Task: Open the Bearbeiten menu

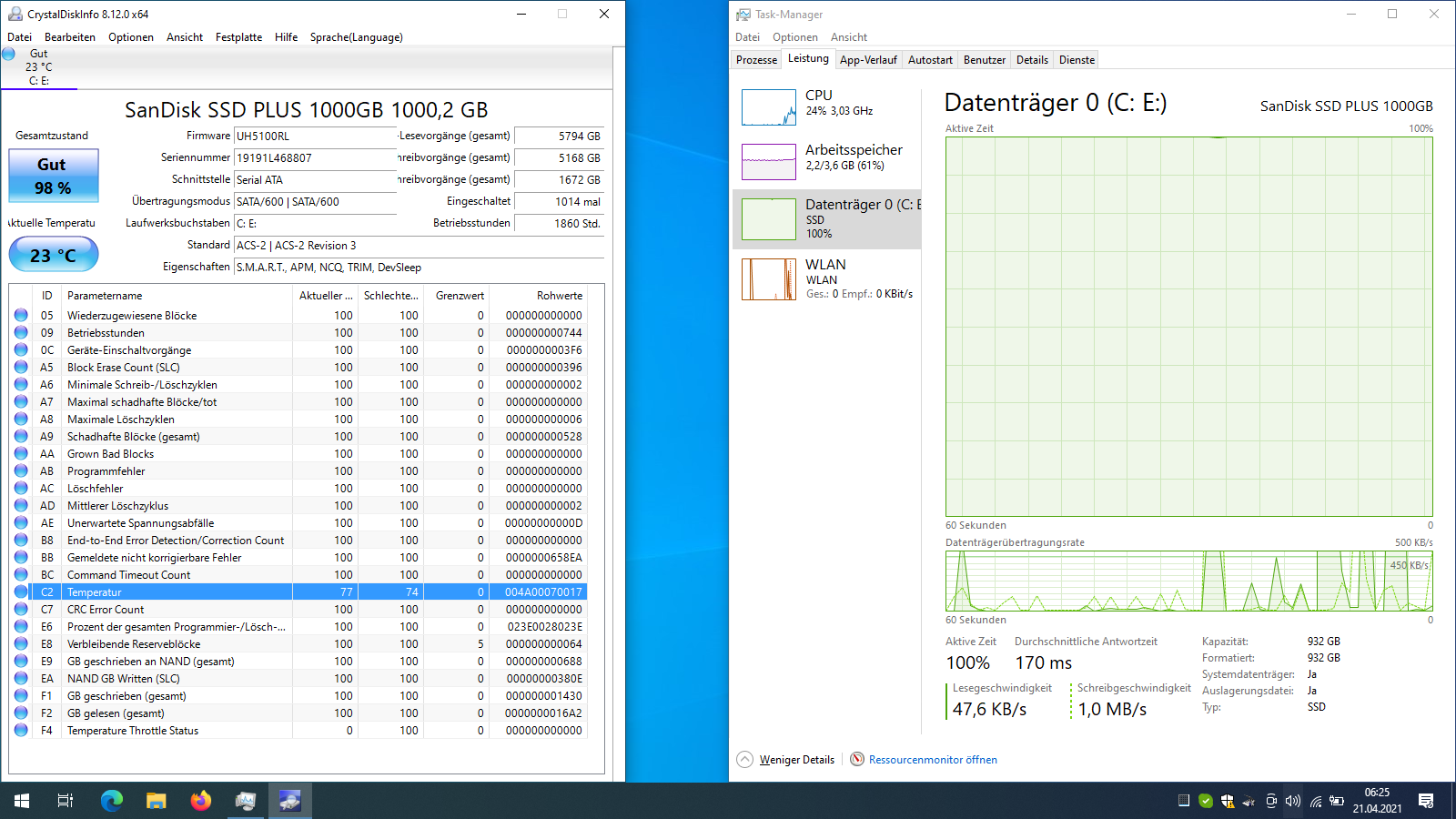Action: (70, 37)
